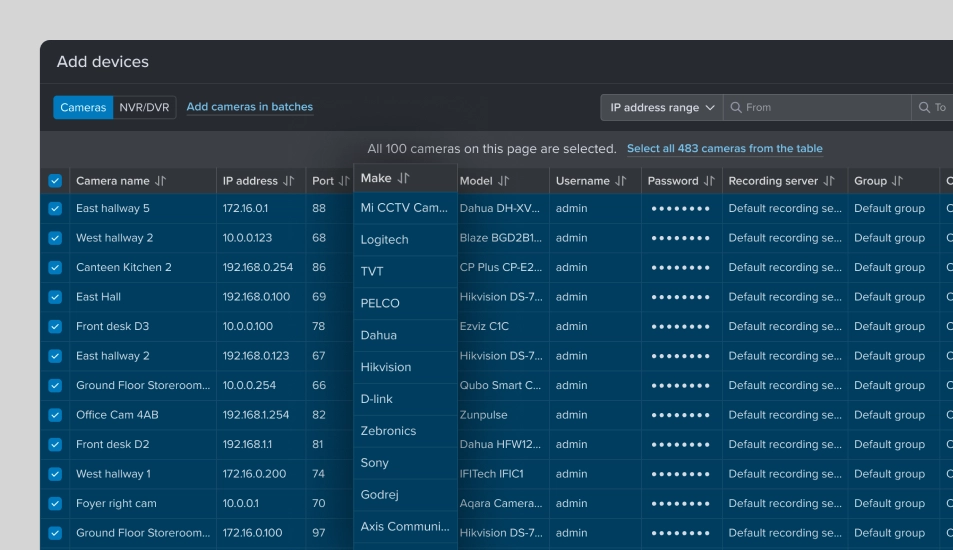Choose Godrej in the Make list
This screenshot has width=953, height=550.
[405, 495]
